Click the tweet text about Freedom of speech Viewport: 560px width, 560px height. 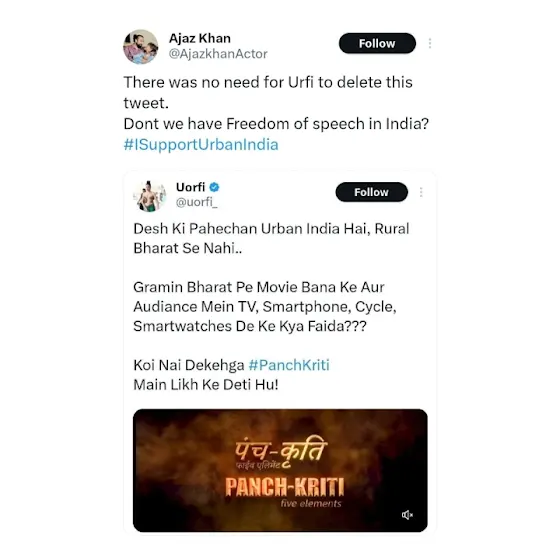[276, 124]
